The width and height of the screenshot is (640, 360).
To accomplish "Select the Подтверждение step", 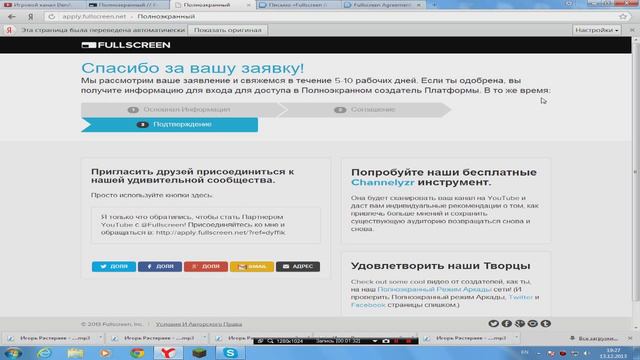I will [169, 124].
